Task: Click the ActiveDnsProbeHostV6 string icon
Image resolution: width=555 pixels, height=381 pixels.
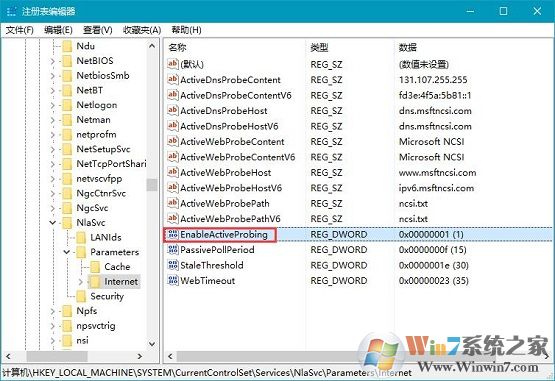Action: 173,126
